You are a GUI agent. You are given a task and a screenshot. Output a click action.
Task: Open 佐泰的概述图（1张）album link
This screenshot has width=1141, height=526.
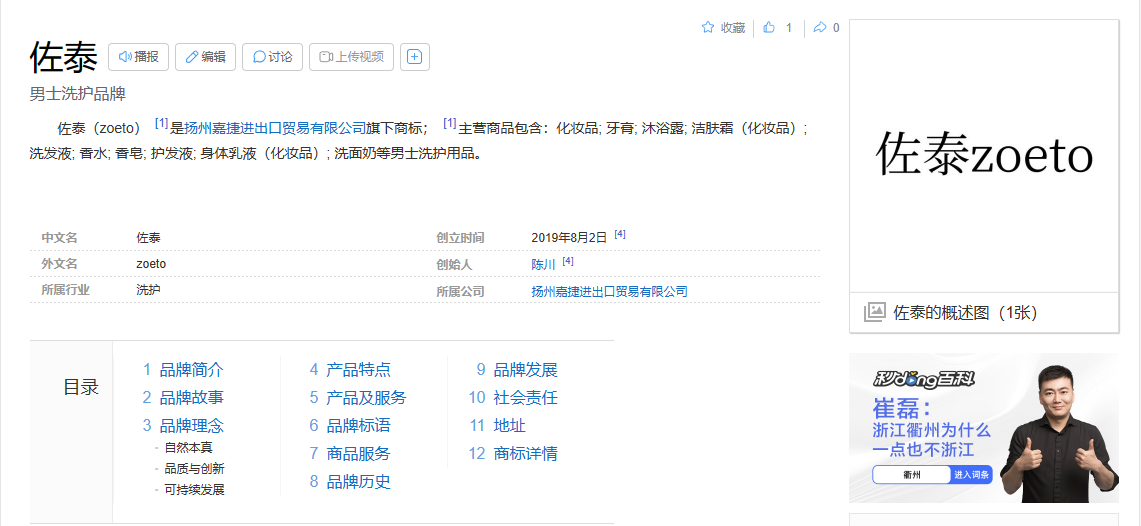point(965,313)
